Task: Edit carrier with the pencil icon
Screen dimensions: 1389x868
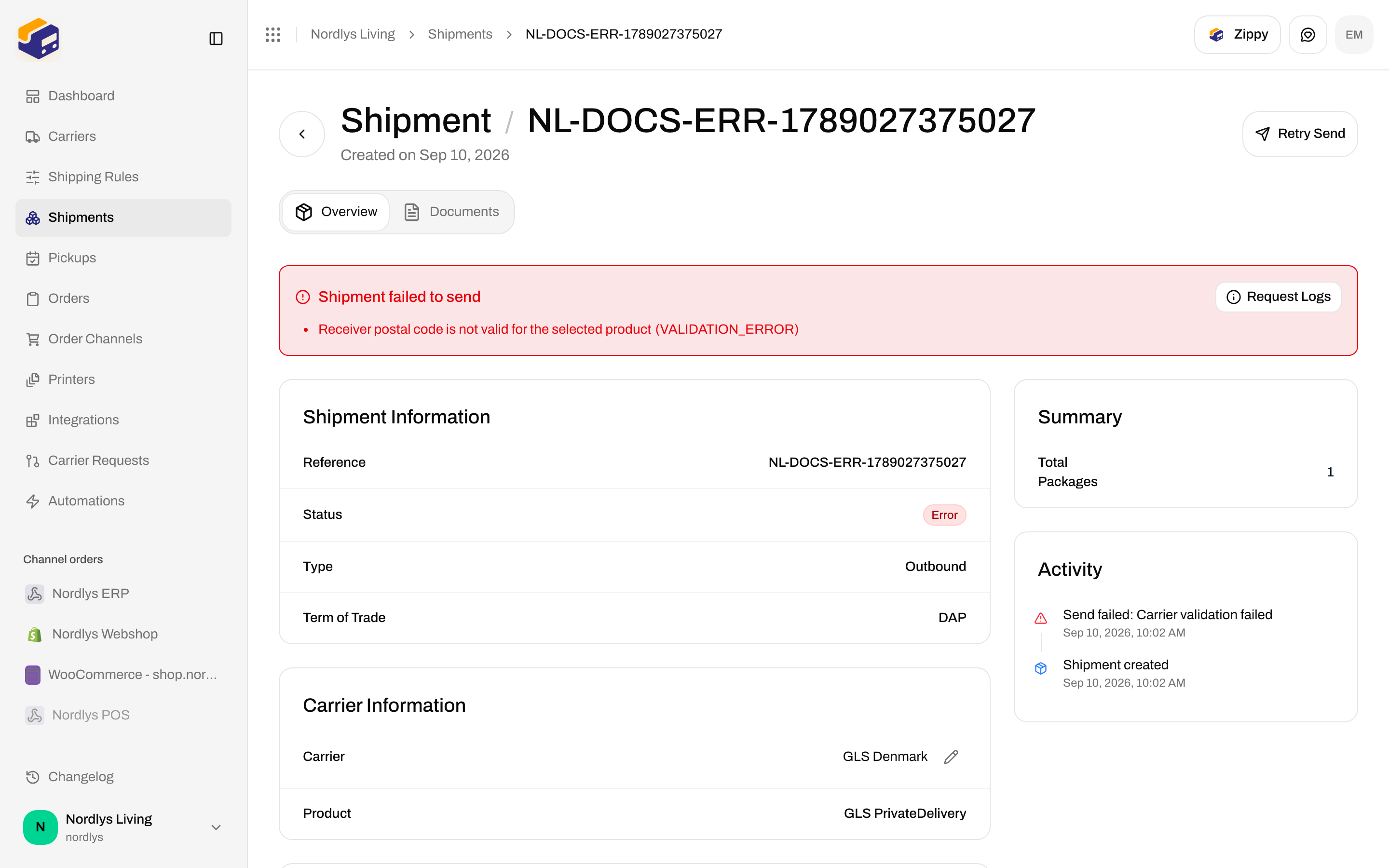Action: pyautogui.click(x=951, y=757)
